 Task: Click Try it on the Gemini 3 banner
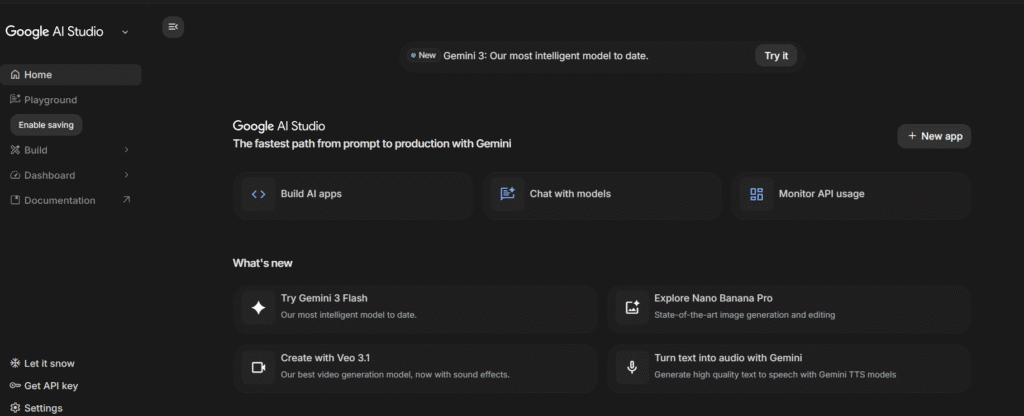pos(776,56)
